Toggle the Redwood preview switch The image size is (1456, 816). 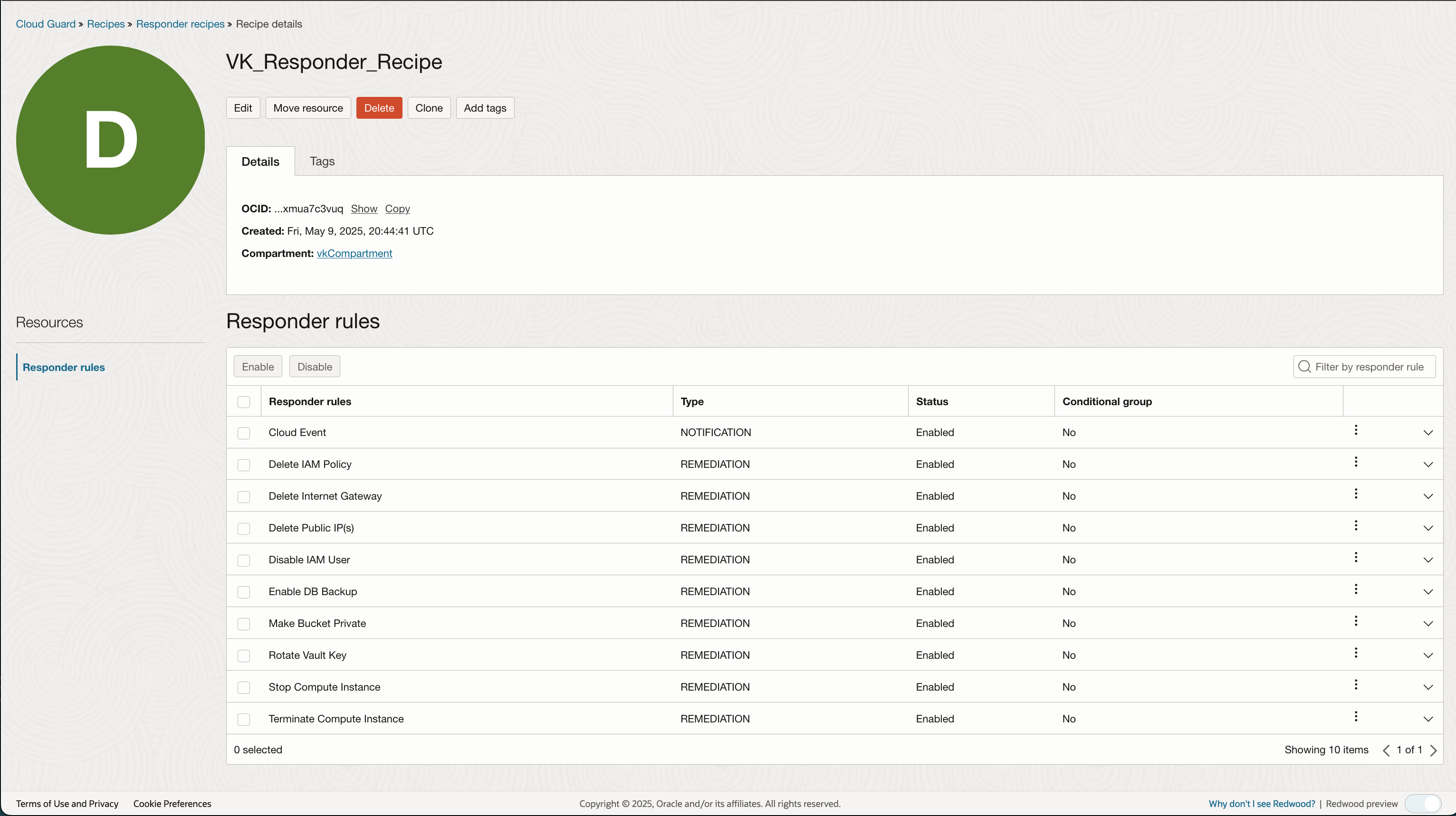pyautogui.click(x=1423, y=804)
